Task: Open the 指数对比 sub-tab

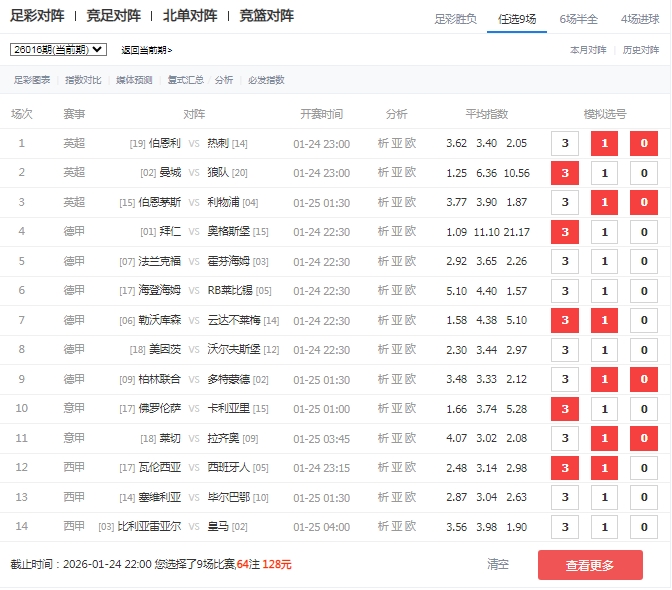Action: pyautogui.click(x=82, y=80)
